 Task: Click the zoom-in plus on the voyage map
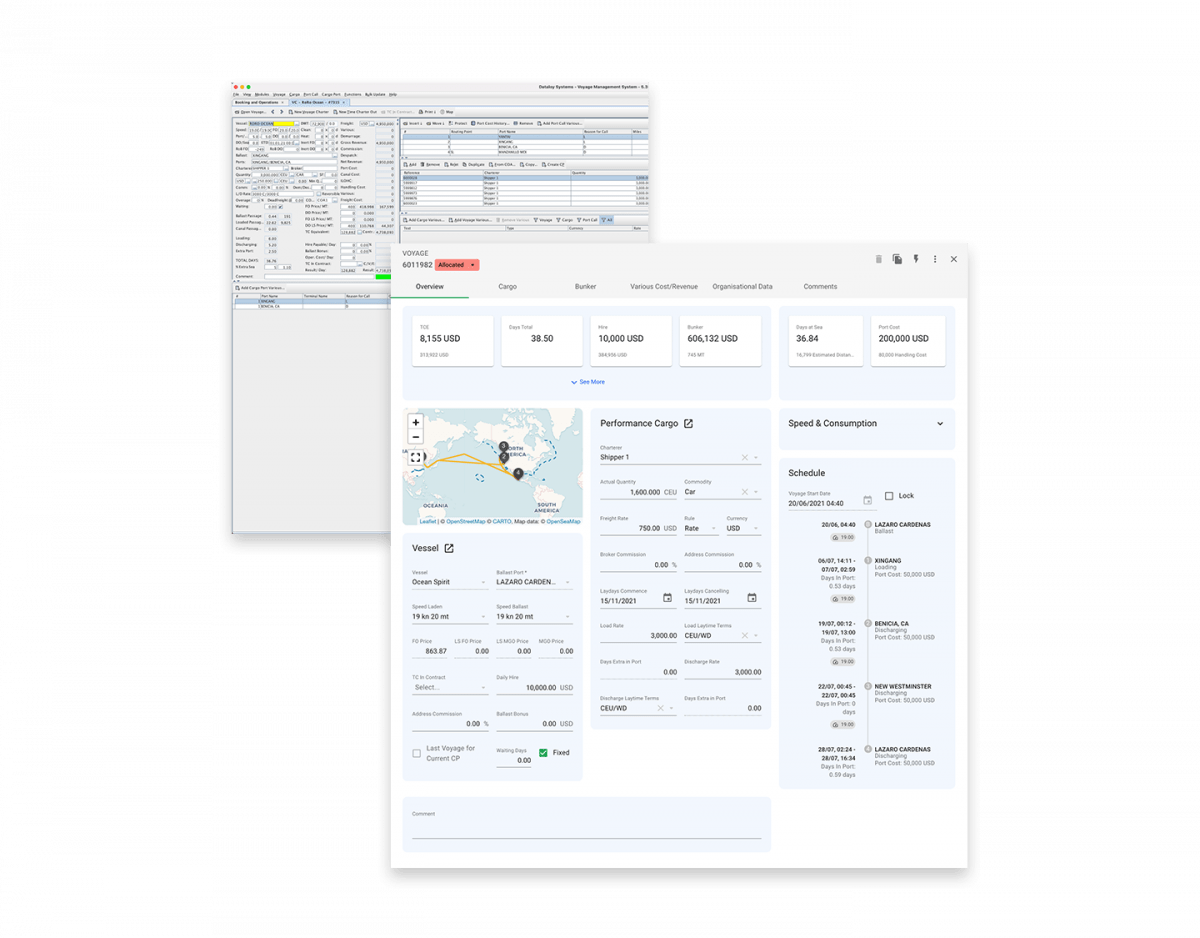(416, 423)
